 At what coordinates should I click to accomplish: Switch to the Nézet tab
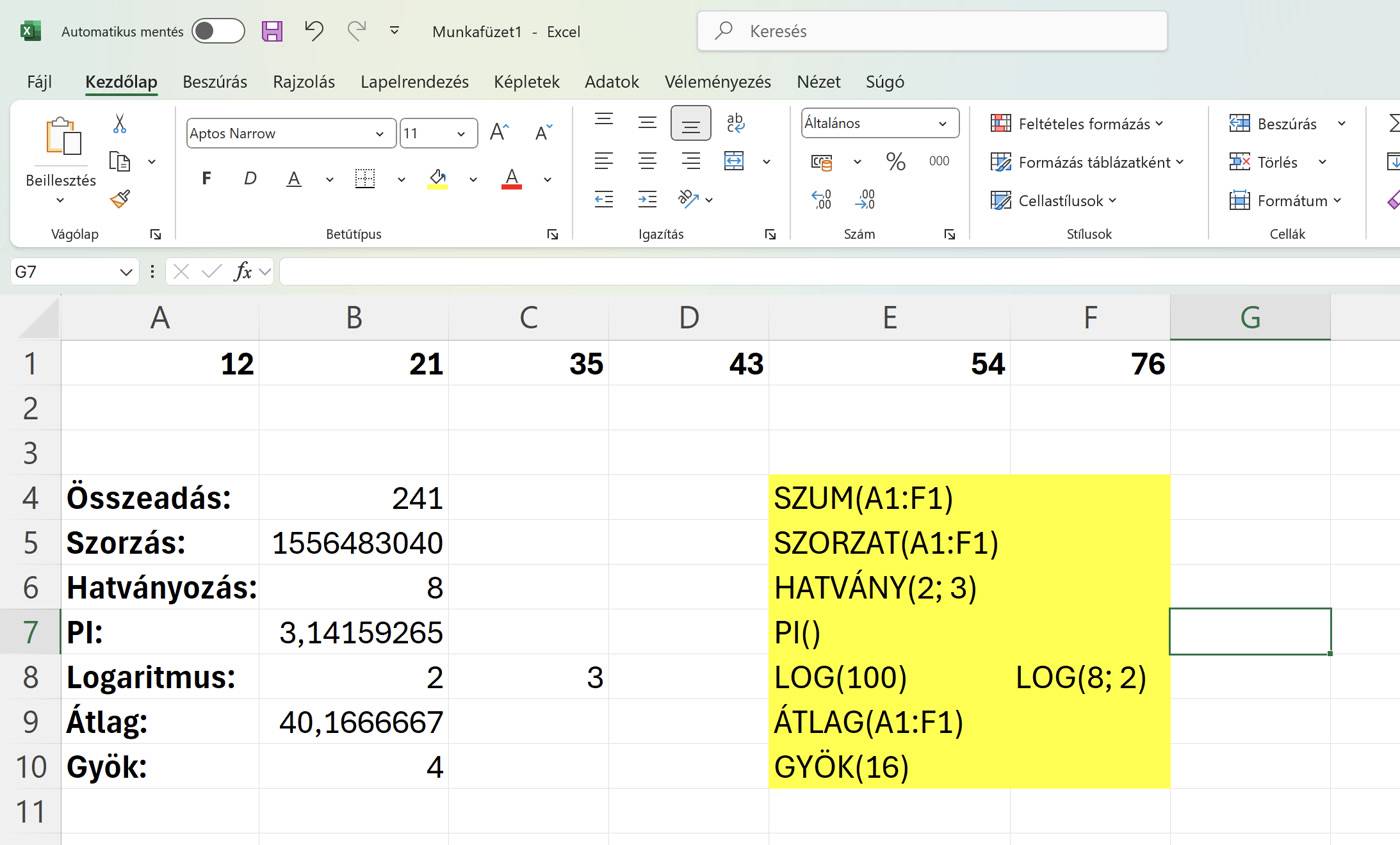pyautogui.click(x=818, y=82)
